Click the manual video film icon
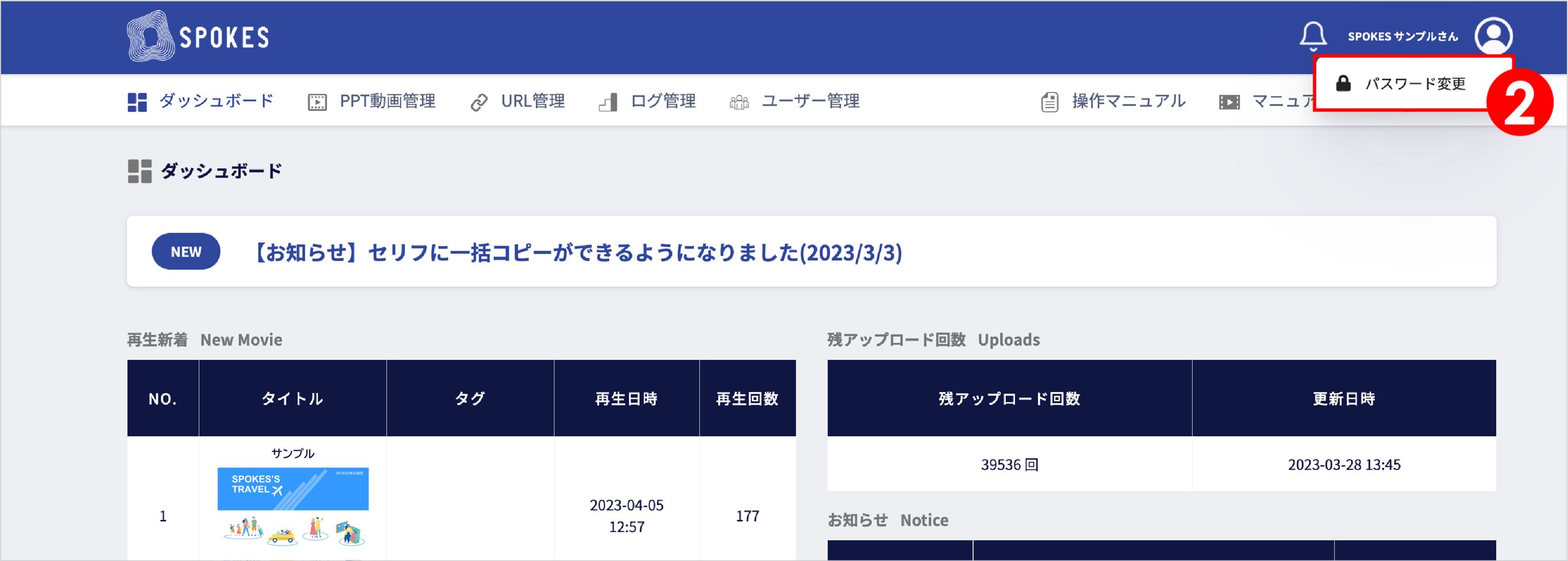 pos(1229,102)
